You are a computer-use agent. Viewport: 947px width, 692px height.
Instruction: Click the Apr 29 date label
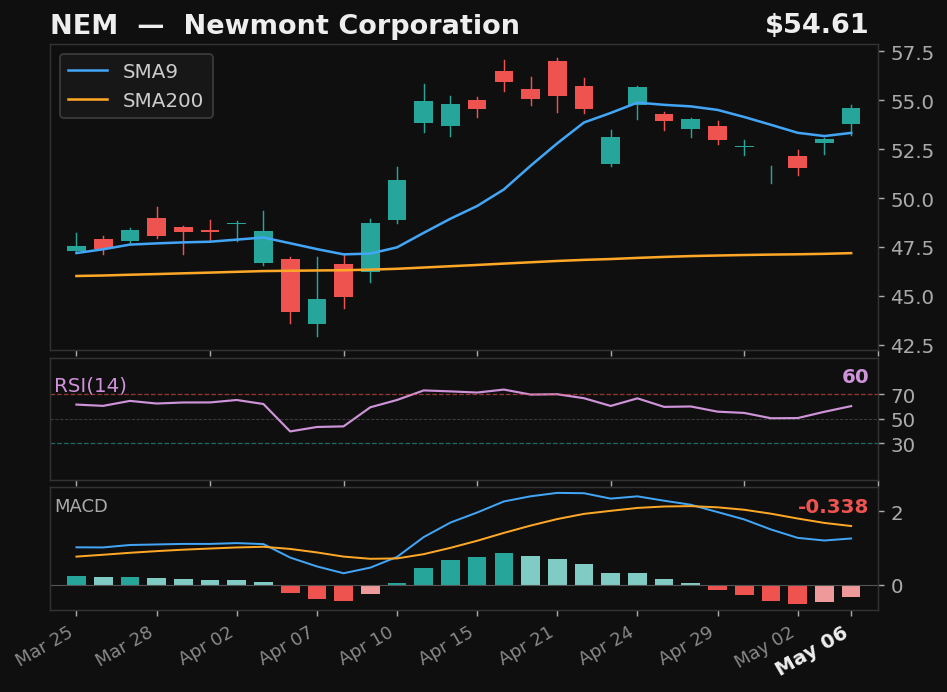687,645
